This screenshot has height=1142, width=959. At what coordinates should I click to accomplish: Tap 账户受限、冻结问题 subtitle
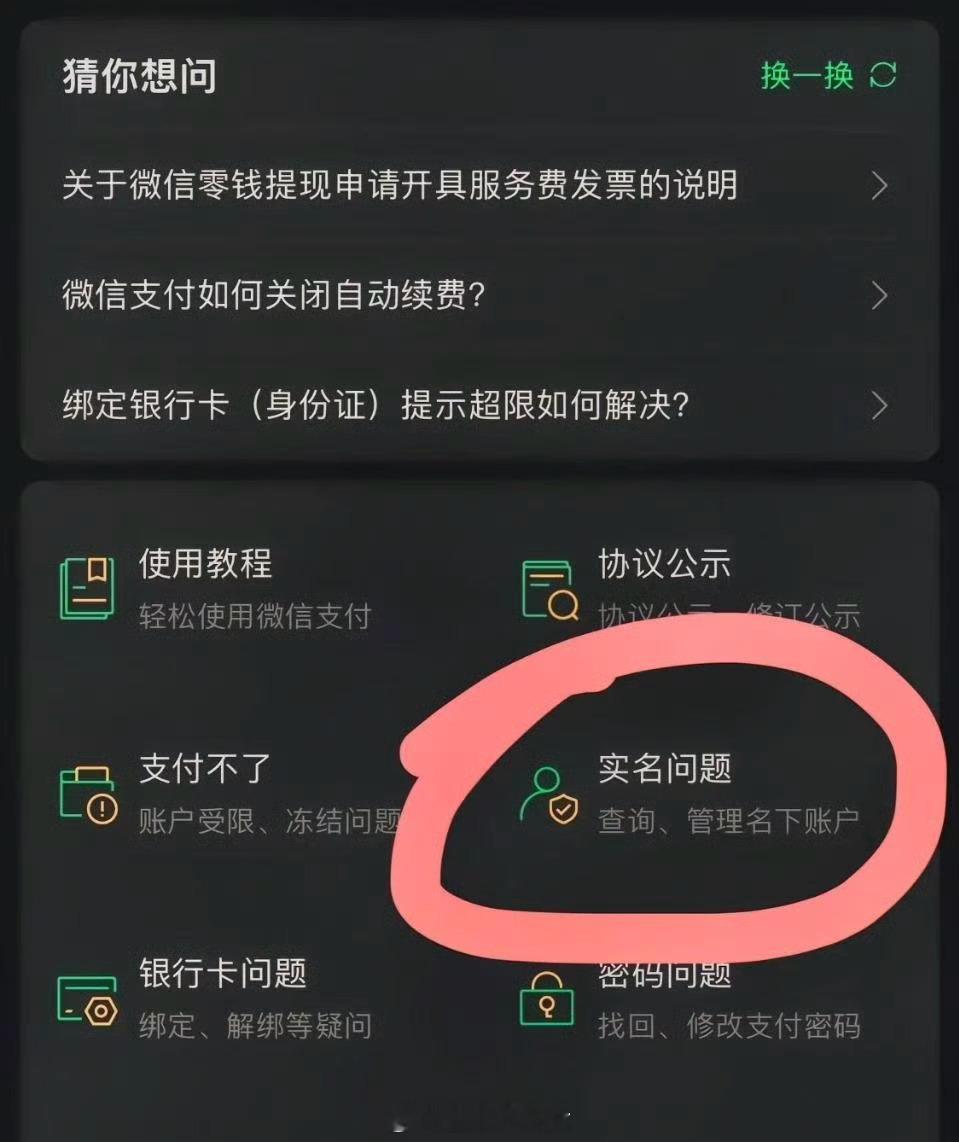pos(270,822)
